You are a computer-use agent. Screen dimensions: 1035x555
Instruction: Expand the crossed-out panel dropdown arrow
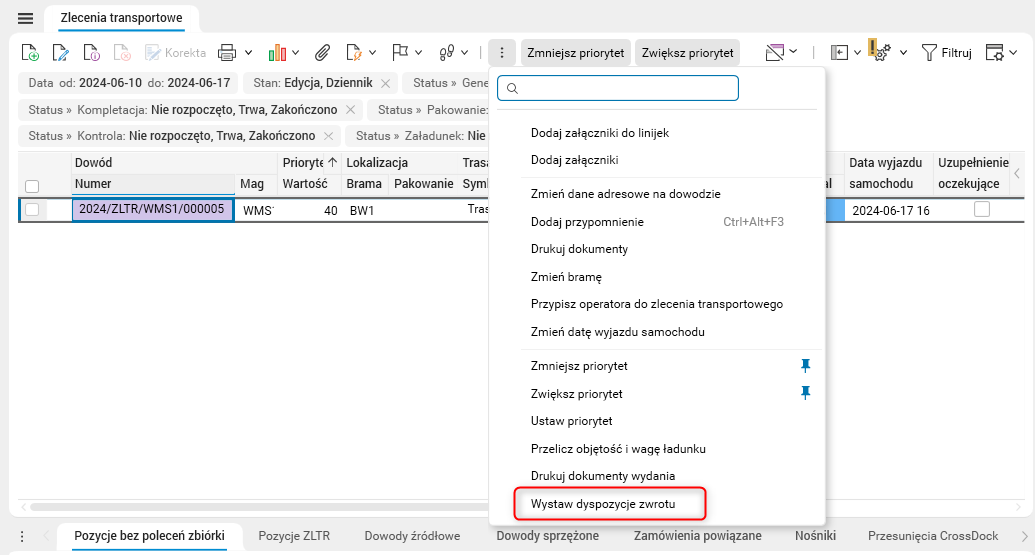click(793, 51)
